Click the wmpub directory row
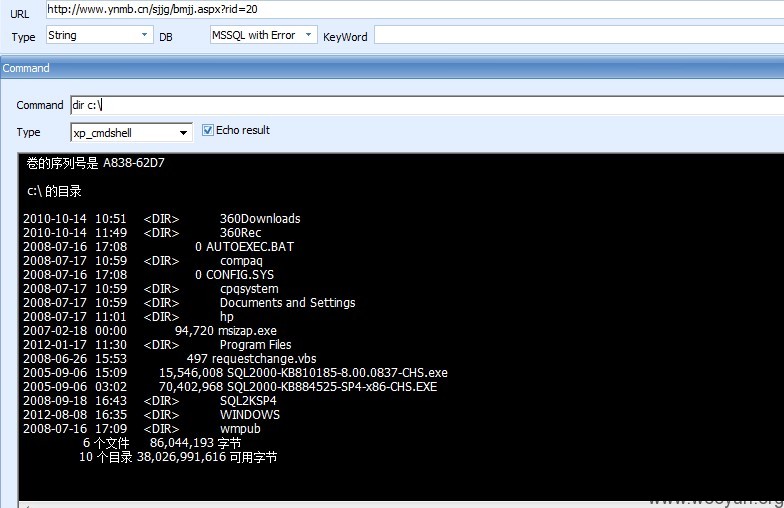This screenshot has width=784, height=508. (x=142, y=428)
